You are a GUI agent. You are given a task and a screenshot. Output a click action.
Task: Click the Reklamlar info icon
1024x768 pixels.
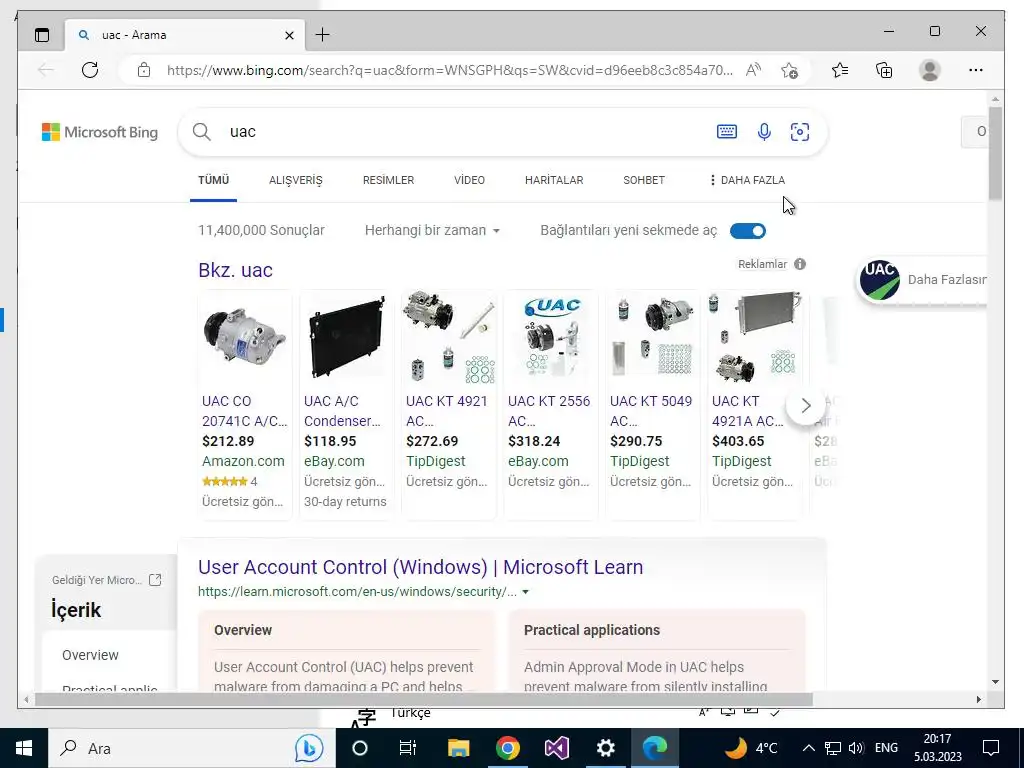pyautogui.click(x=800, y=264)
